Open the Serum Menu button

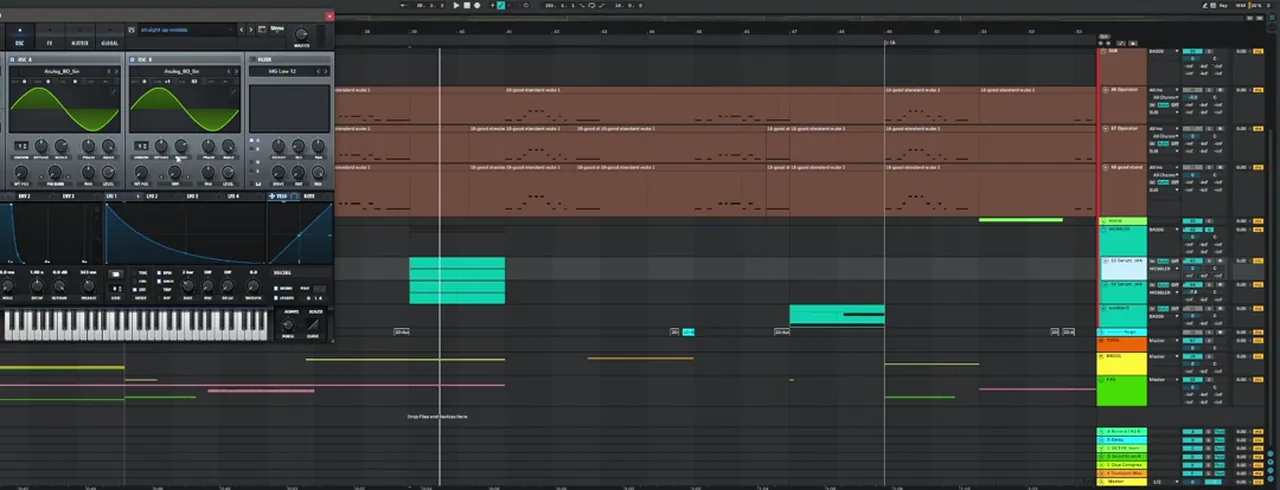[277, 30]
